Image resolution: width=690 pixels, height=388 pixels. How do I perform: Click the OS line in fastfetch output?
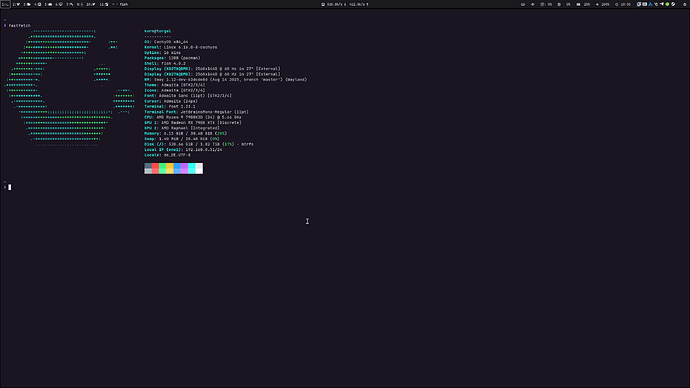(166, 42)
